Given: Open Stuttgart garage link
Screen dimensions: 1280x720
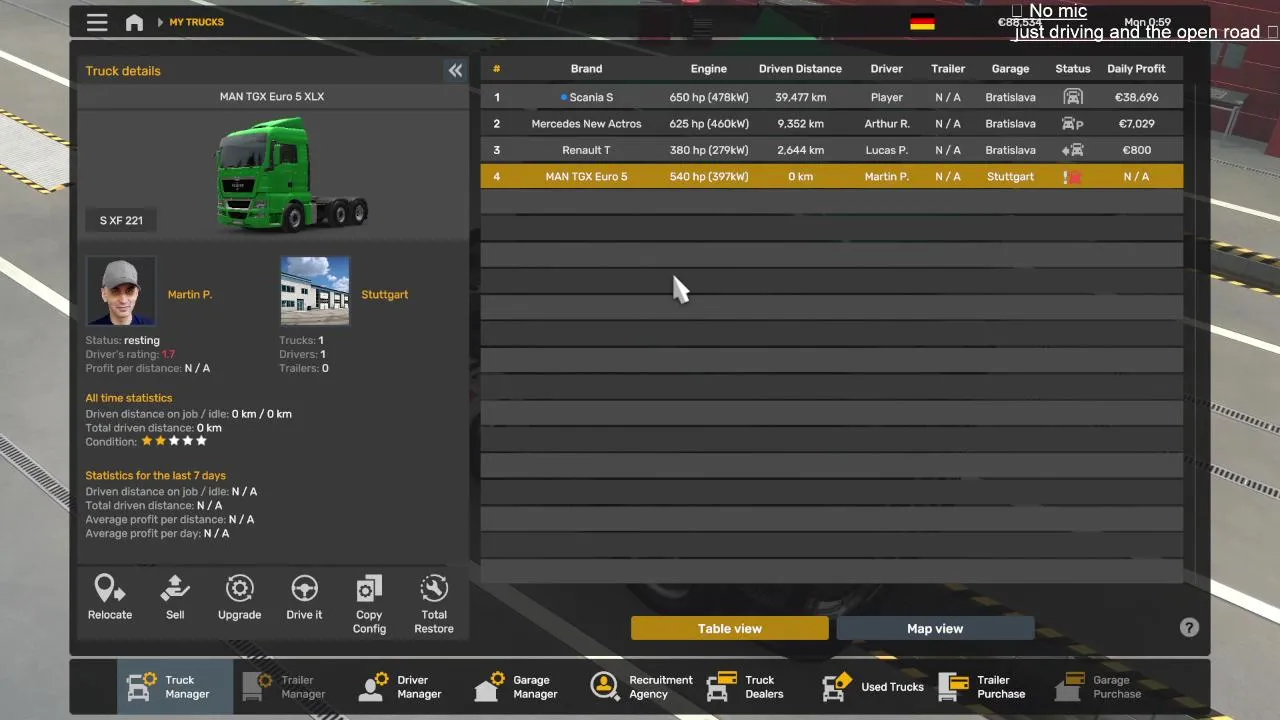Looking at the screenshot, I should click(385, 295).
